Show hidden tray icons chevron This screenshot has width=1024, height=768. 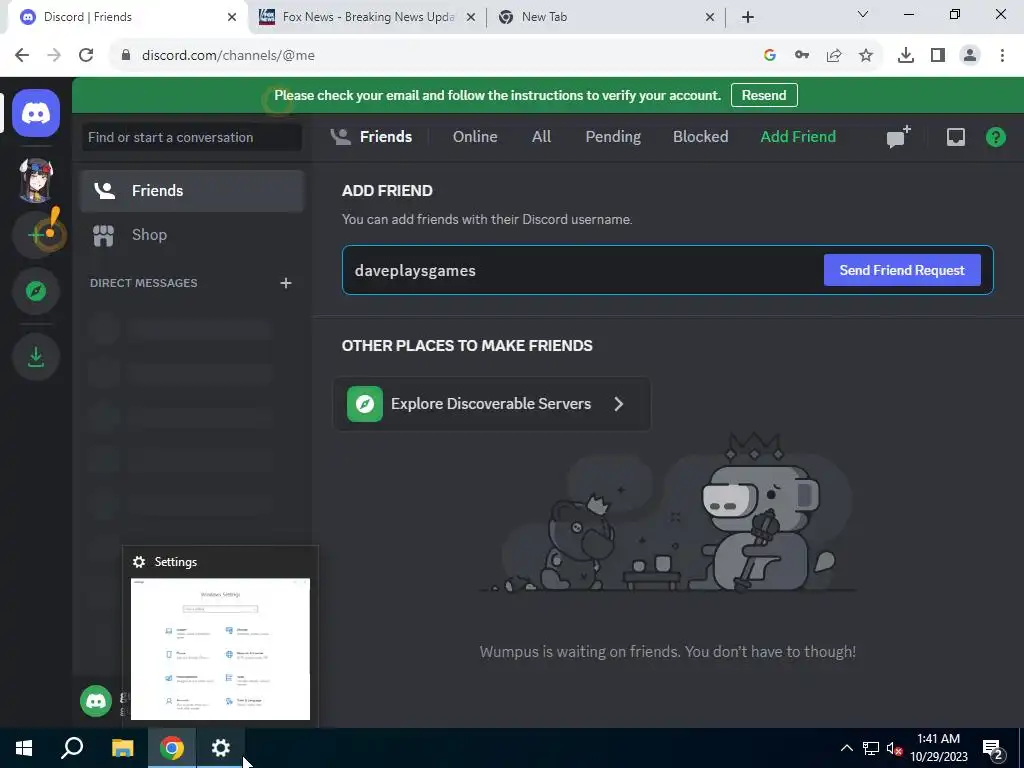coord(846,748)
